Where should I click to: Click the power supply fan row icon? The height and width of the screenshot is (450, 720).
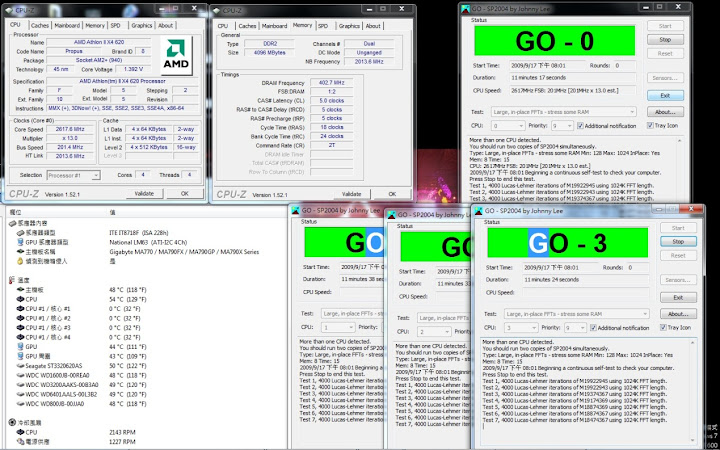(20, 442)
